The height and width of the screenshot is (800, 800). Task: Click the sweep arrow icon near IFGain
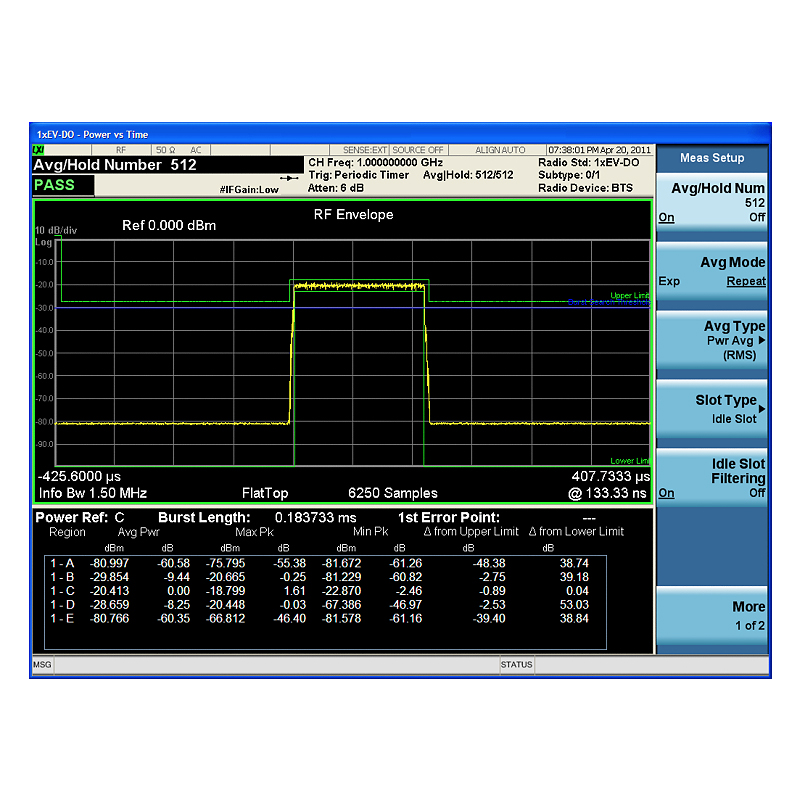tap(289, 178)
